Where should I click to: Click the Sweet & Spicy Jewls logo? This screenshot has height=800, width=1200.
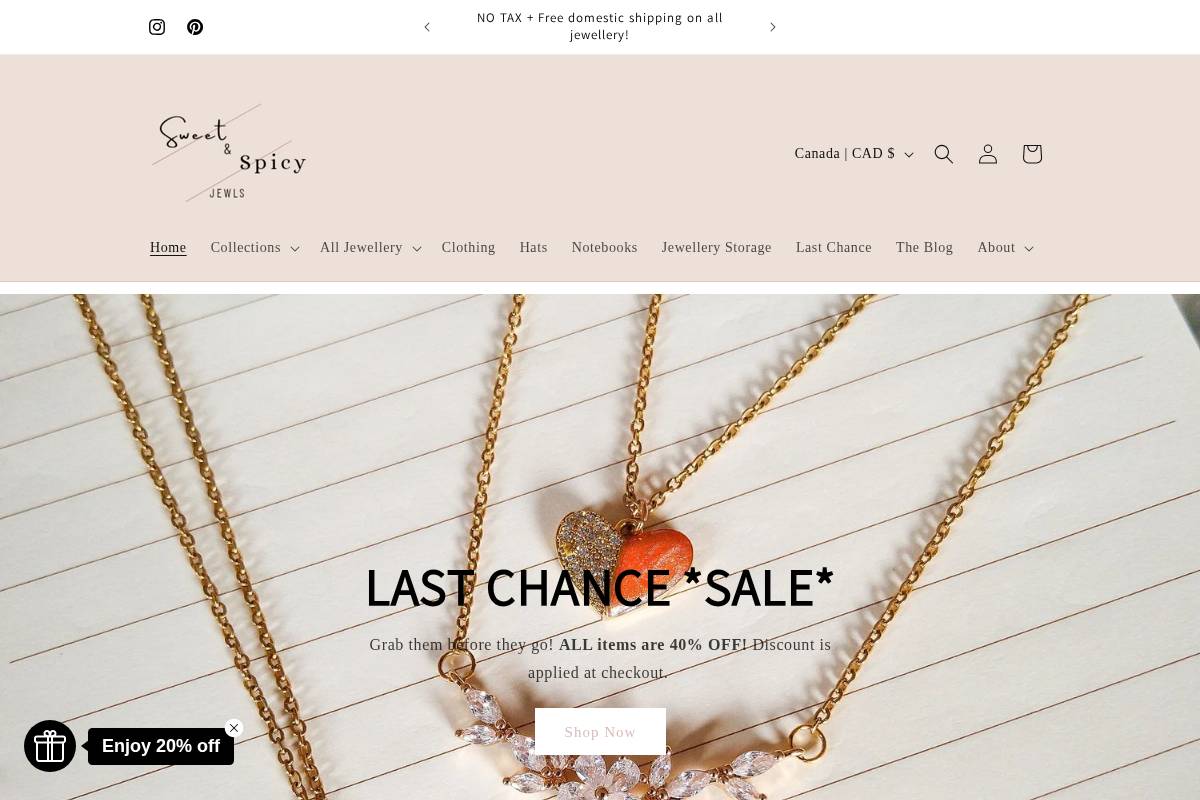coord(229,152)
